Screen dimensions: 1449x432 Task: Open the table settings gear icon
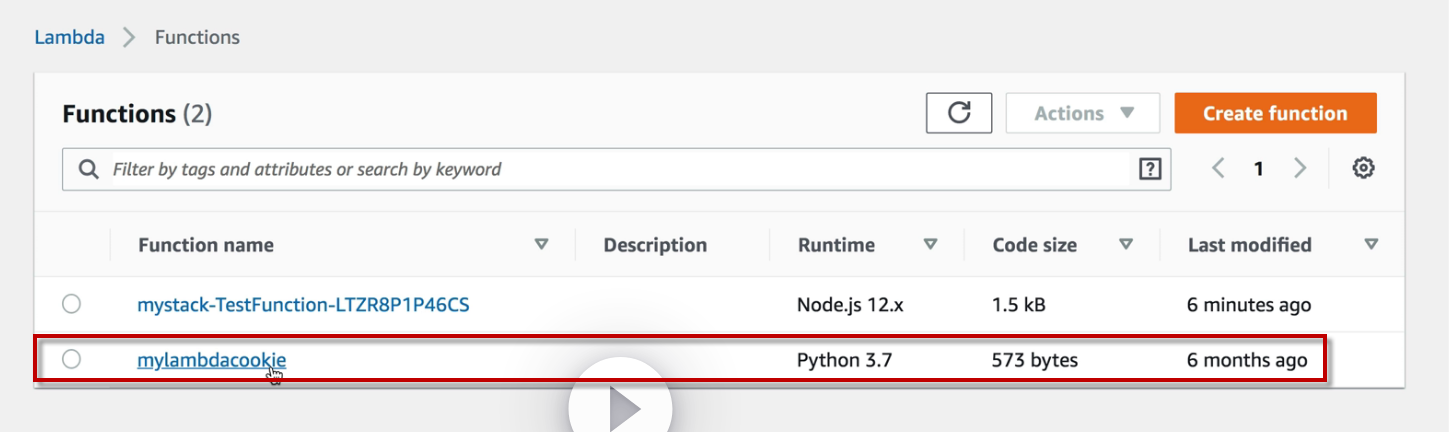(1363, 169)
